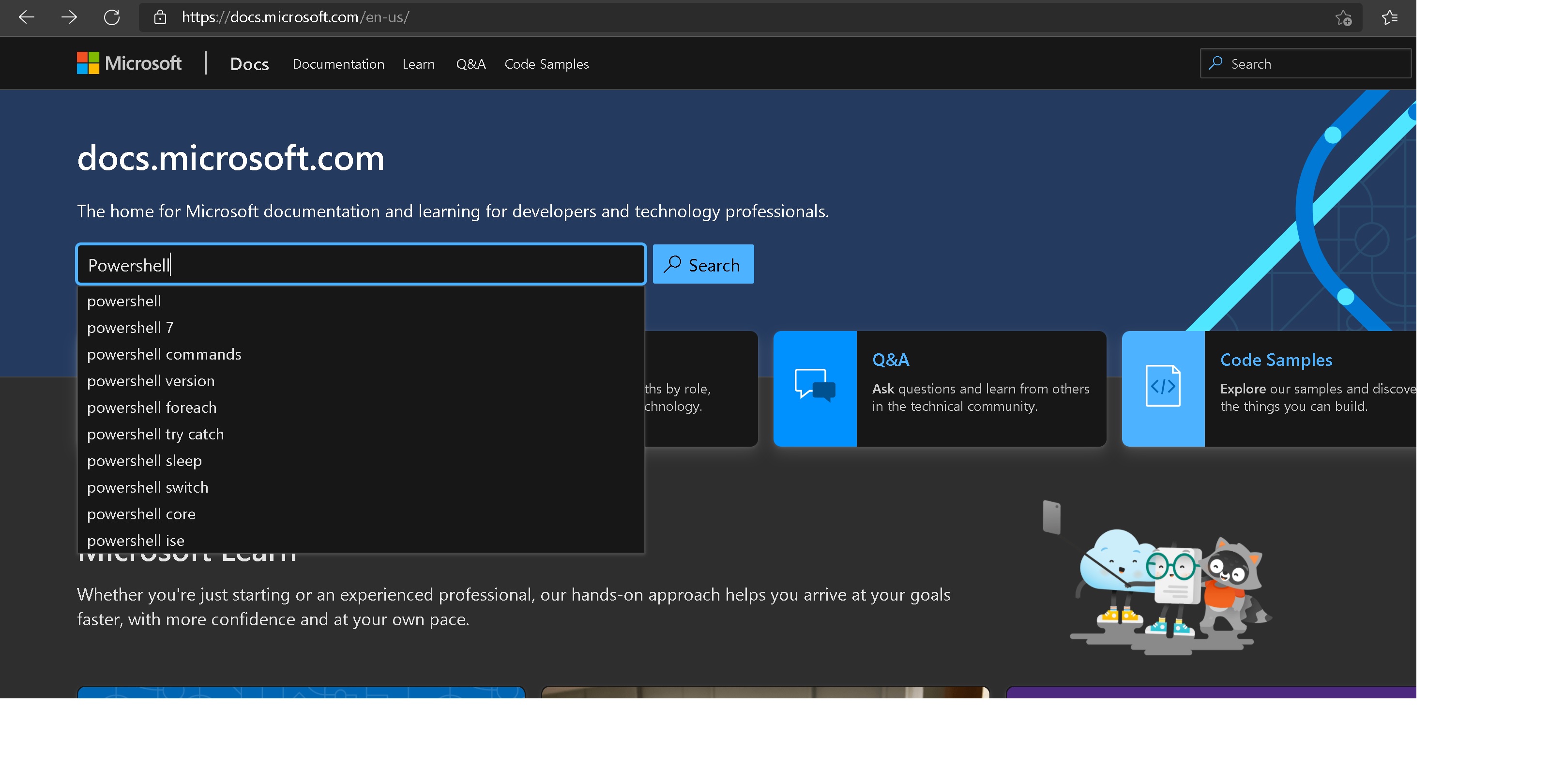The height and width of the screenshot is (784, 1549).
Task: Open the Docs home link
Action: [x=249, y=64]
